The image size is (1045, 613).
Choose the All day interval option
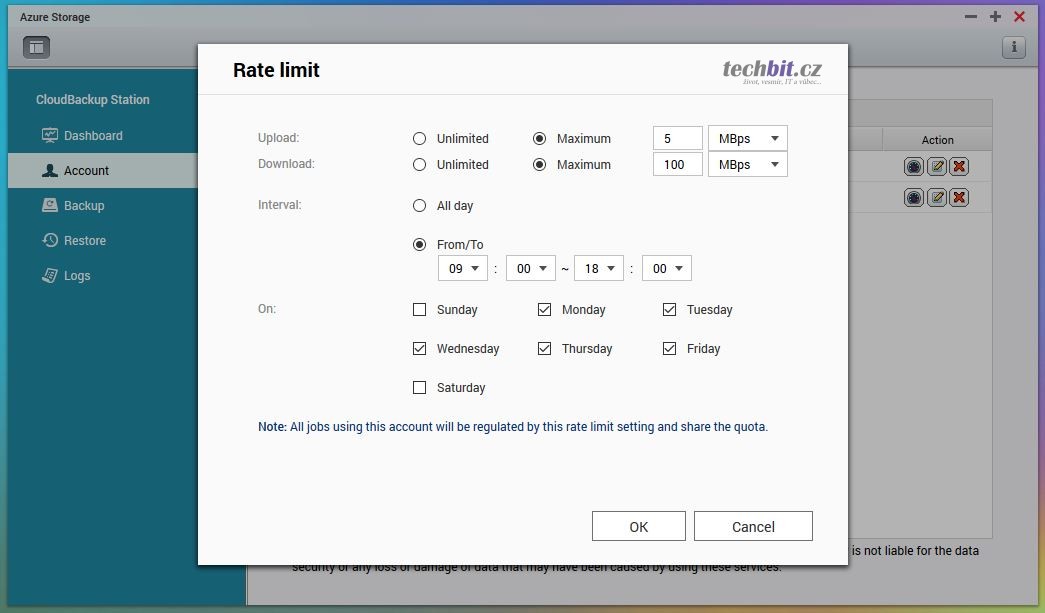[x=419, y=206]
